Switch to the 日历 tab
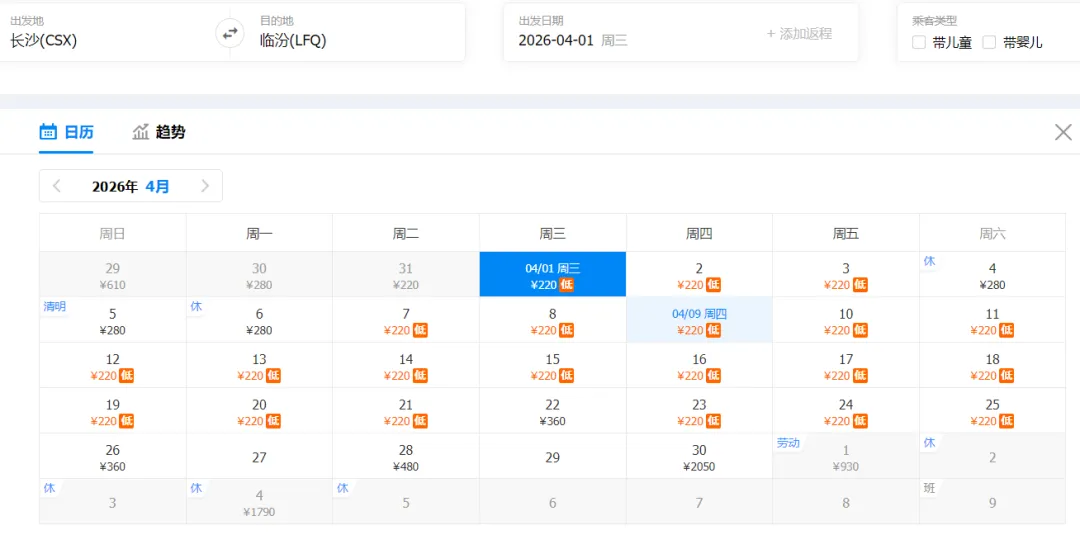This screenshot has height=535, width=1080. (66, 132)
